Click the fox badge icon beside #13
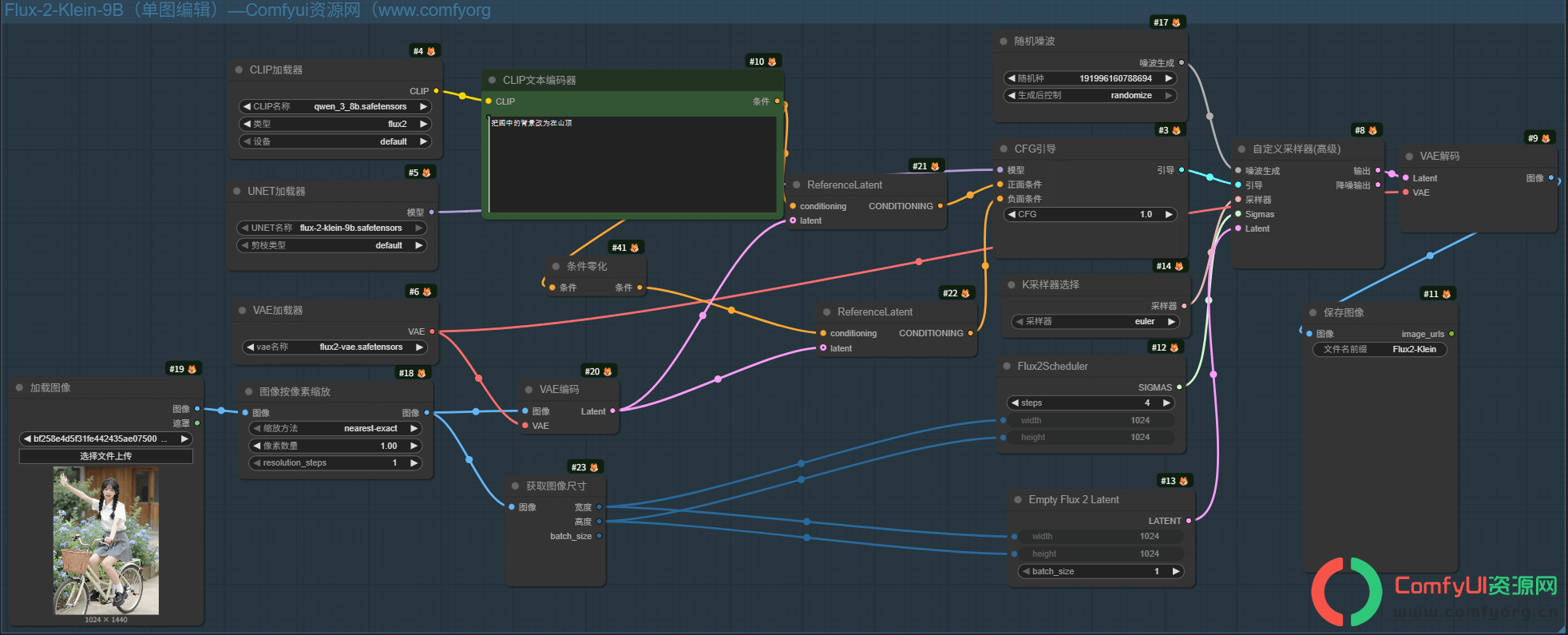The image size is (1568, 635). coord(1183,481)
